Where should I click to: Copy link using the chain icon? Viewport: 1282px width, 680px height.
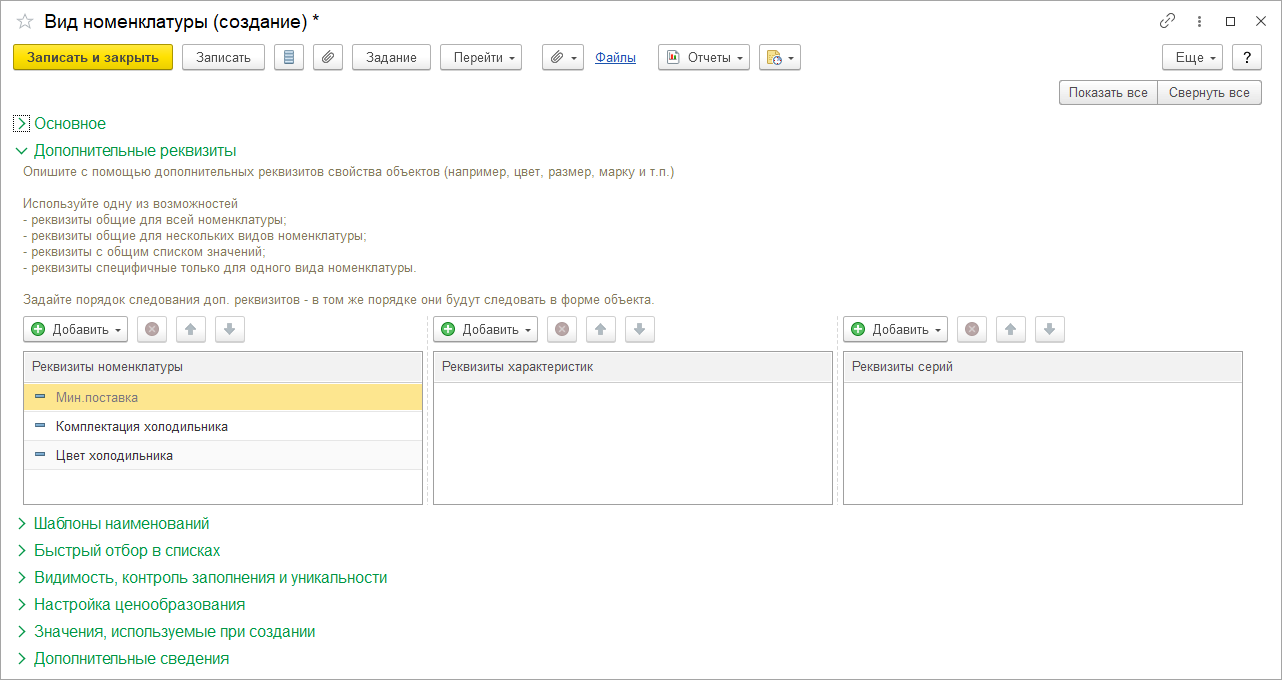click(x=1167, y=21)
